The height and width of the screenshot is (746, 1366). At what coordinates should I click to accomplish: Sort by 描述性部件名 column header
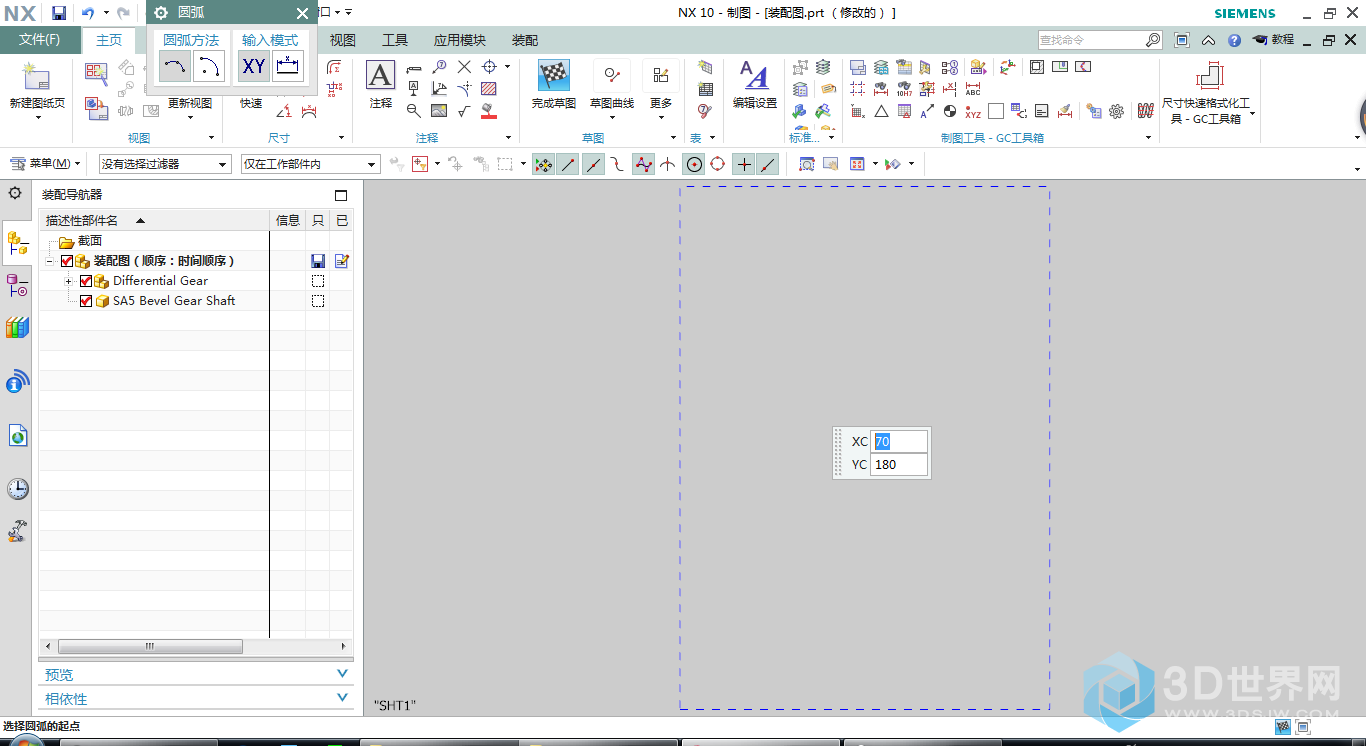click(155, 220)
